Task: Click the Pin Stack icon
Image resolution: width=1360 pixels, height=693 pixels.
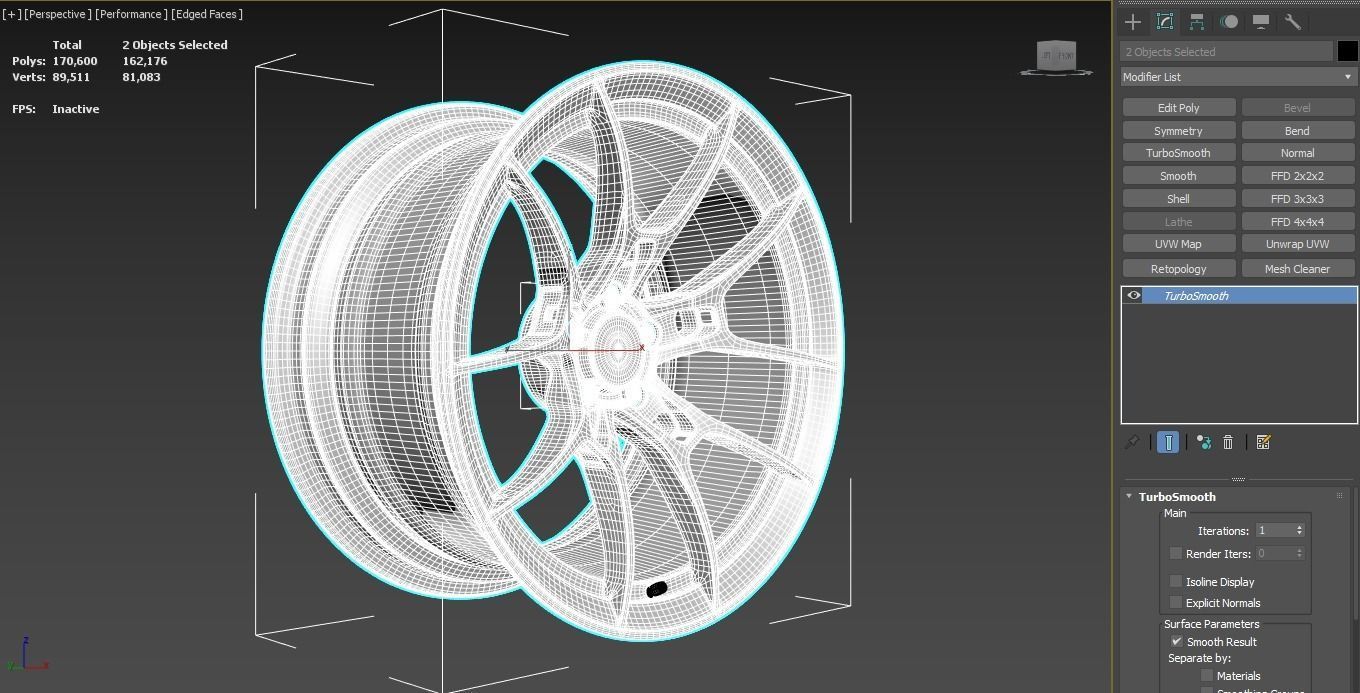Action: 1132,442
